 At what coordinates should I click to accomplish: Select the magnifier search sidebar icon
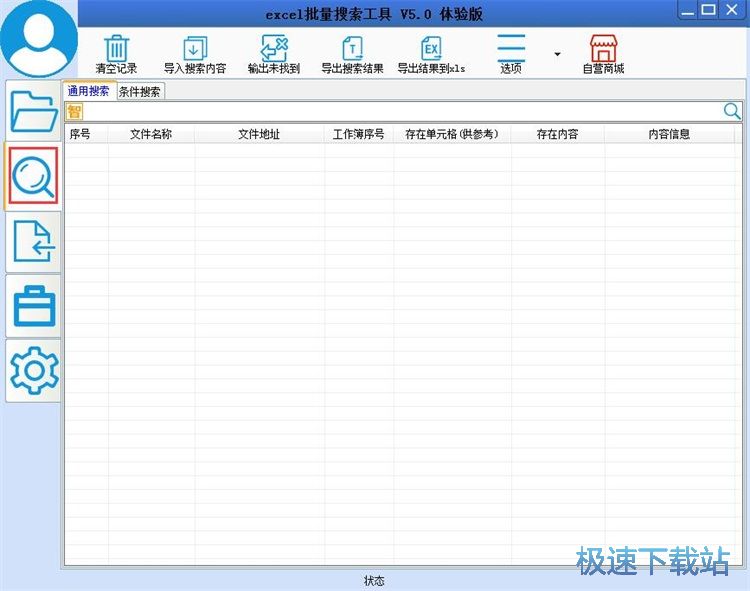[x=33, y=175]
